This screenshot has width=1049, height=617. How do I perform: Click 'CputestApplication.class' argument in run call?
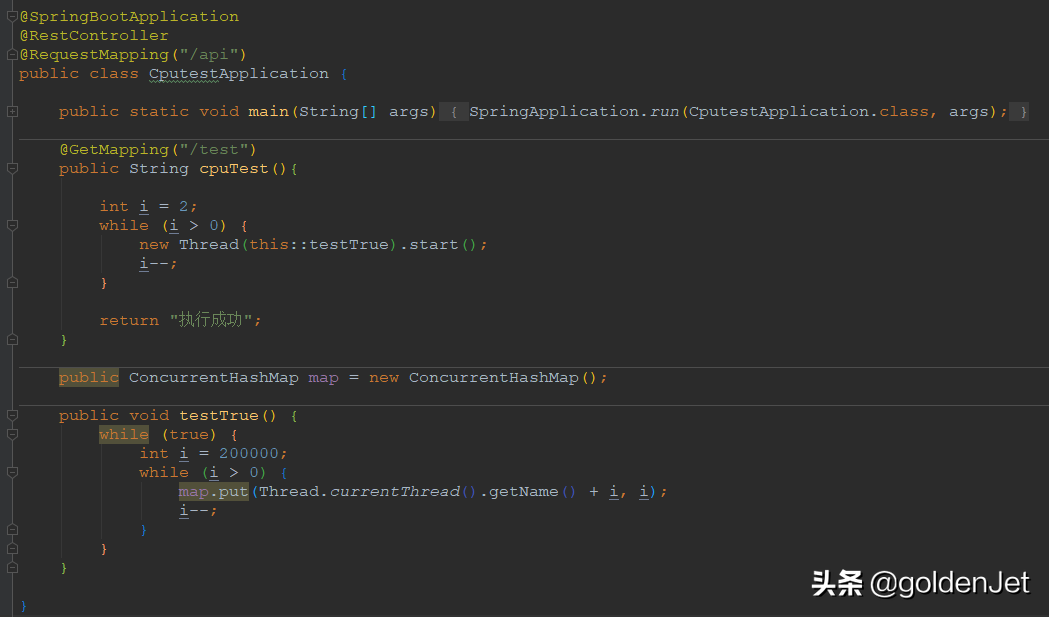(x=809, y=112)
